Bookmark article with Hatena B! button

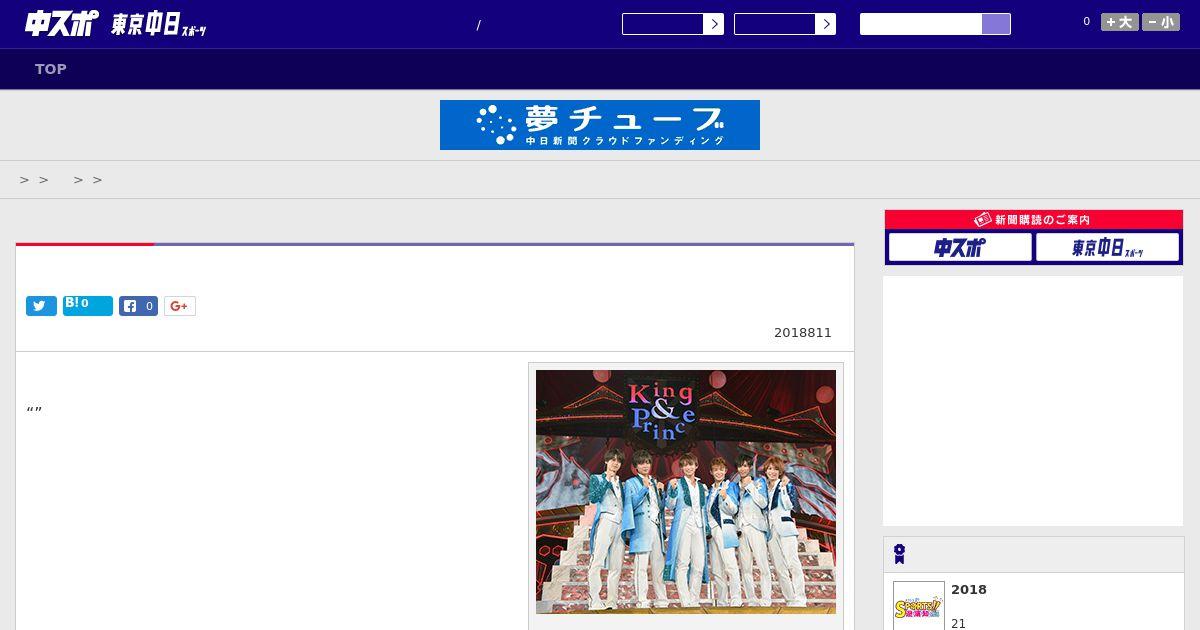(88, 306)
